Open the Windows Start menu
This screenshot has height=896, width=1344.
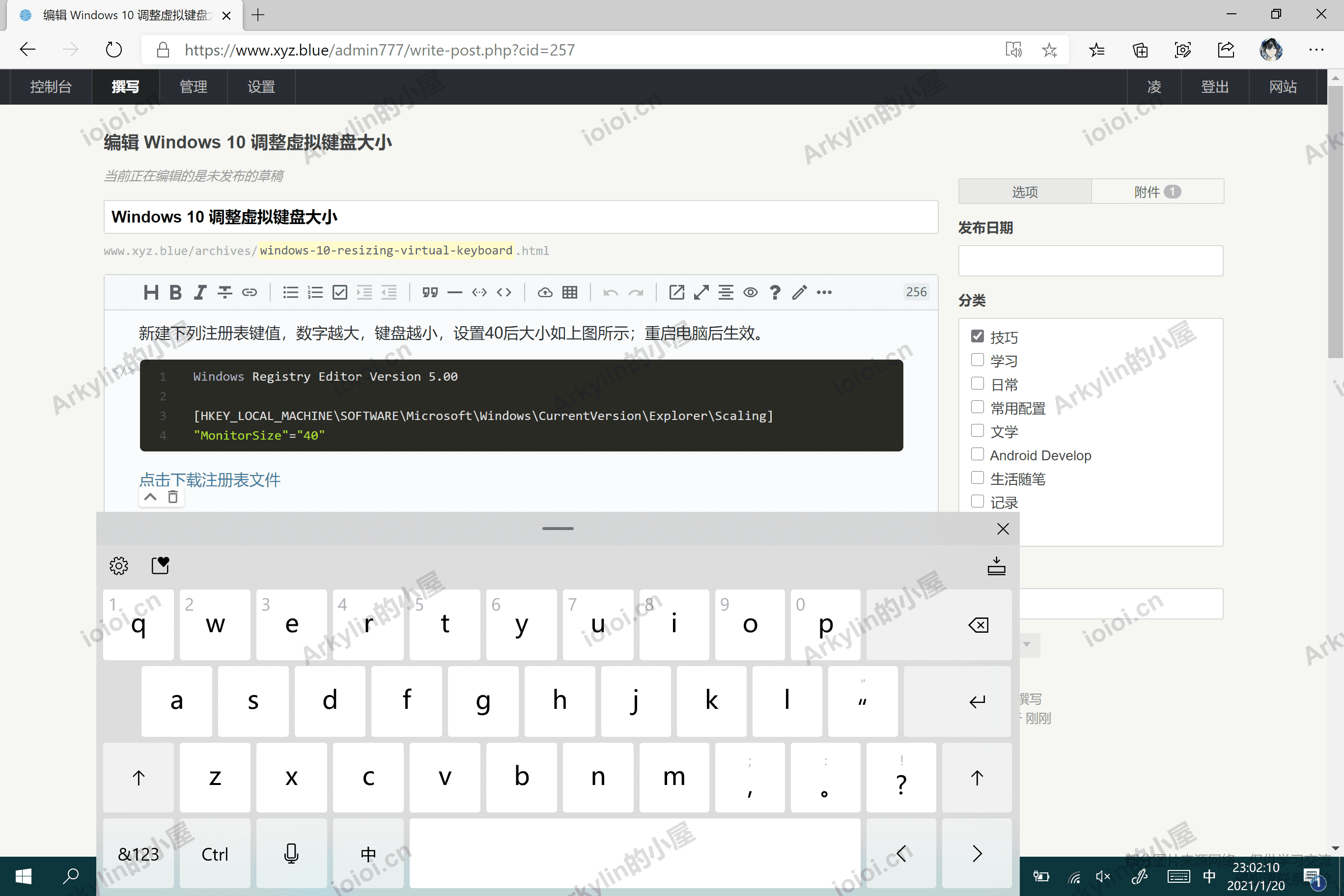24,876
